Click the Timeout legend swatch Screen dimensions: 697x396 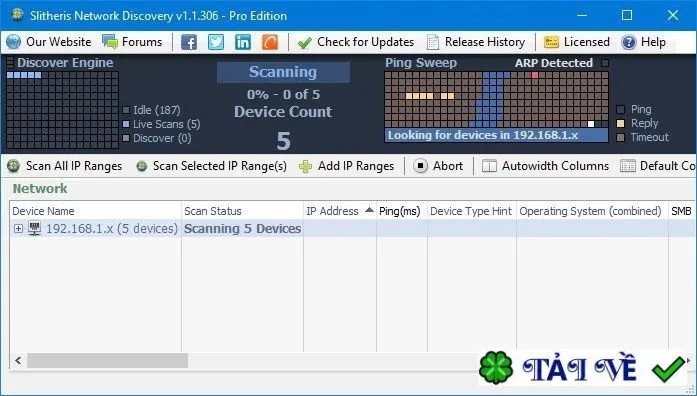point(621,137)
